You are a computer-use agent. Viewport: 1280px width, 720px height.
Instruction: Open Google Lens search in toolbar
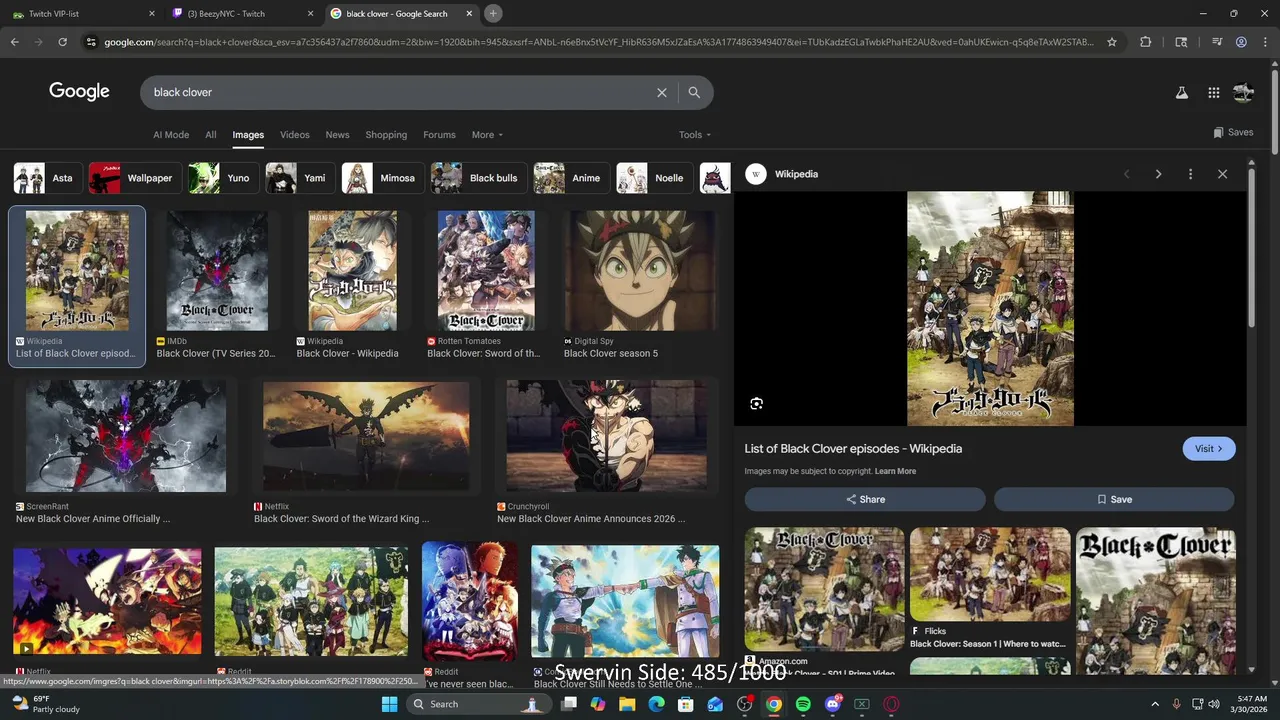(1181, 42)
